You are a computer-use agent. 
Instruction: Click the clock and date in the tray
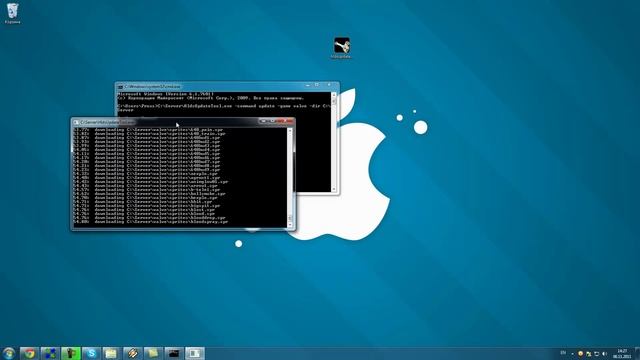[x=622, y=353]
